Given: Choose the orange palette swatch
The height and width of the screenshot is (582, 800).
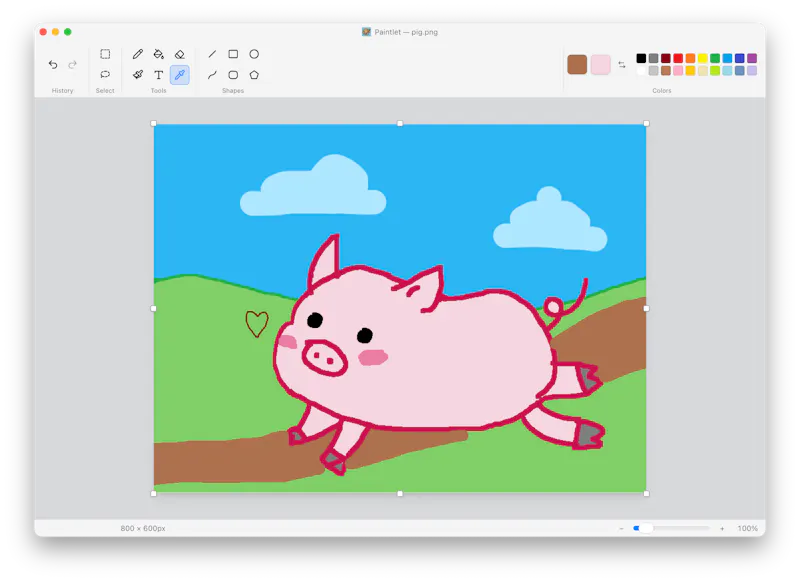Looking at the screenshot, I should point(690,58).
